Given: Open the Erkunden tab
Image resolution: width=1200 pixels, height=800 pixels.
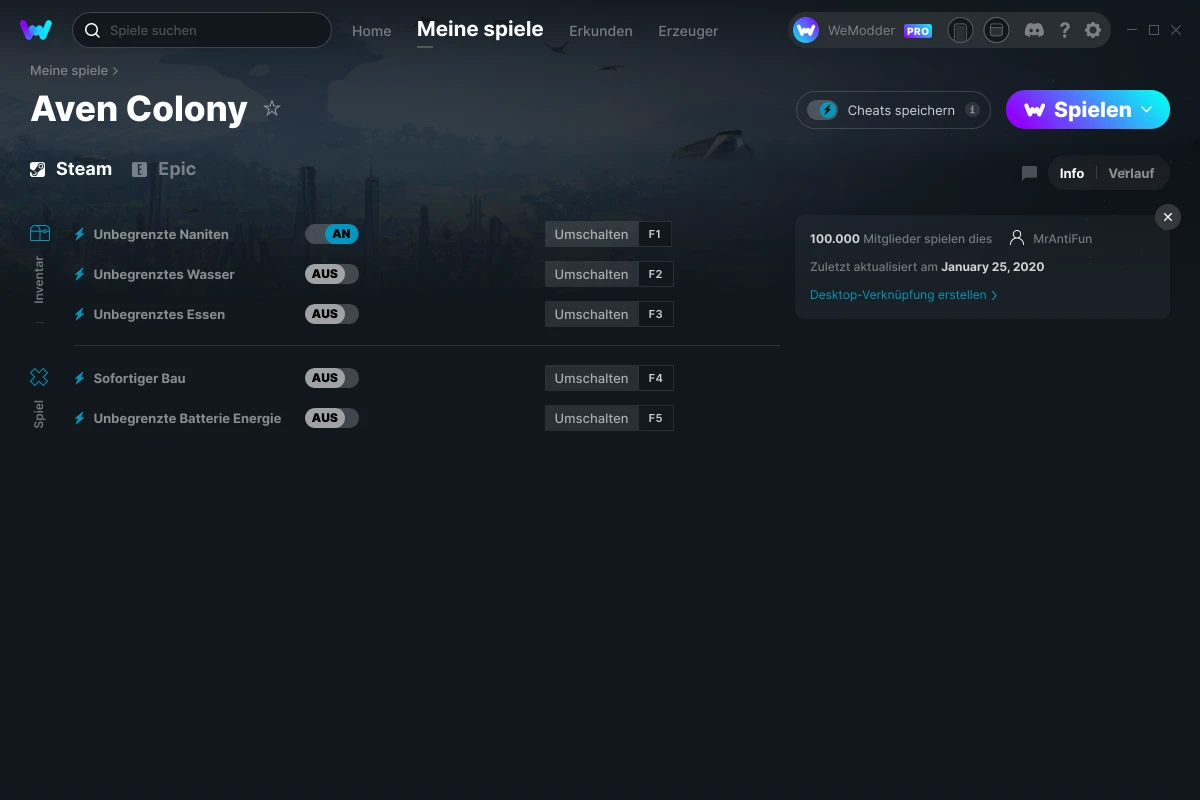Looking at the screenshot, I should [x=601, y=31].
